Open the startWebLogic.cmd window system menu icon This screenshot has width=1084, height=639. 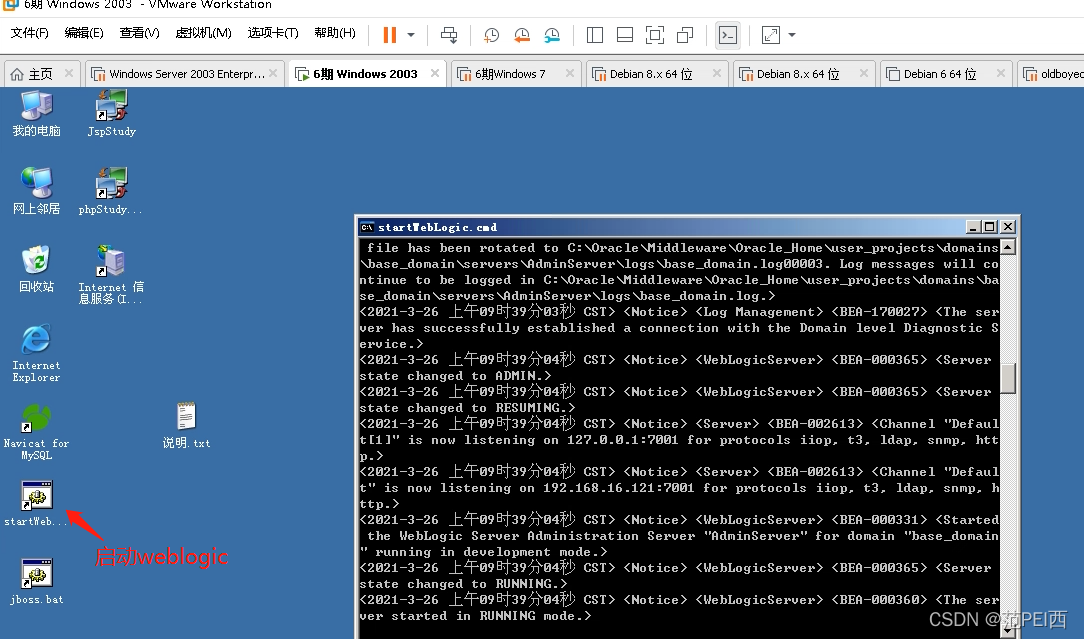pos(367,227)
